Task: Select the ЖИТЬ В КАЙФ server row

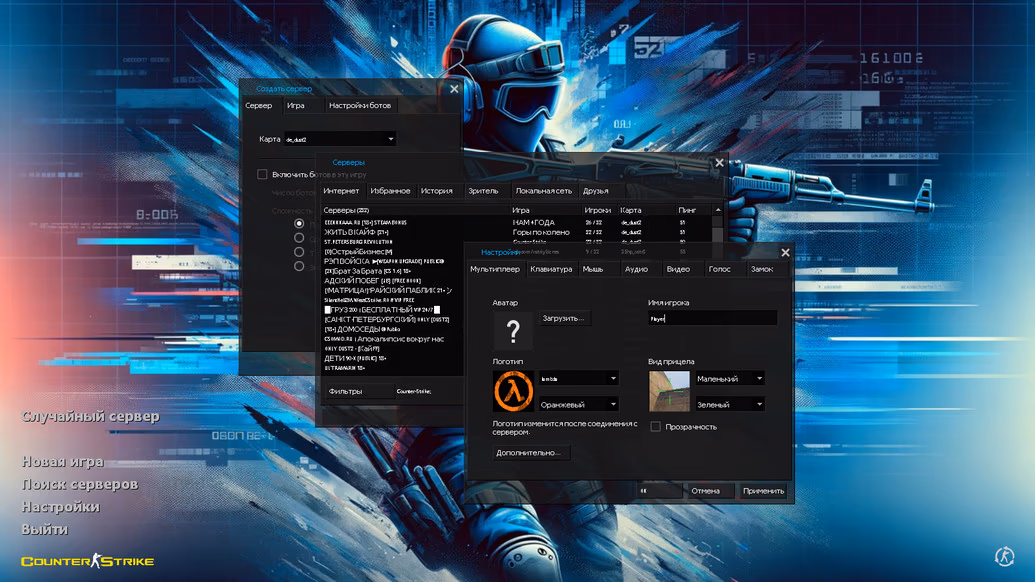Action: tap(517, 232)
